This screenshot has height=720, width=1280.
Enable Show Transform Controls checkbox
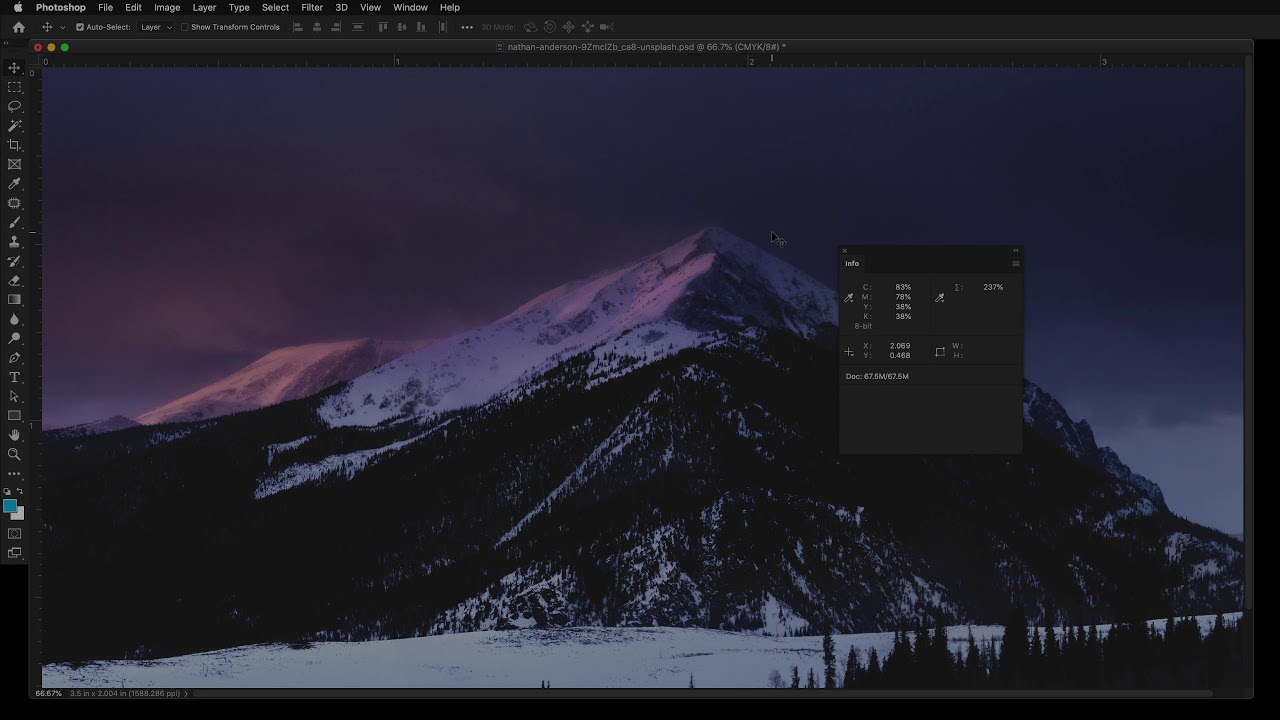(185, 27)
